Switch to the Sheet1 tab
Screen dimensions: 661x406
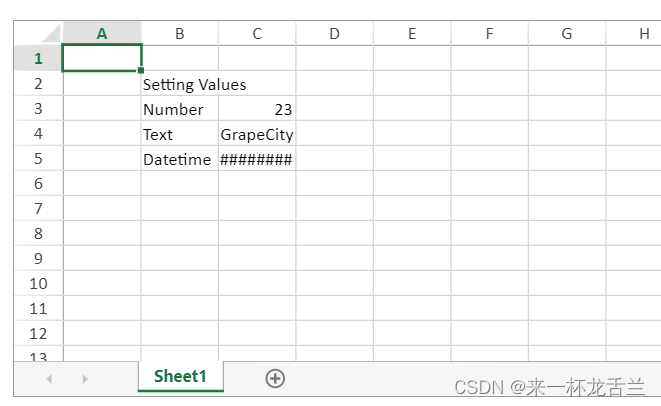tap(180, 377)
